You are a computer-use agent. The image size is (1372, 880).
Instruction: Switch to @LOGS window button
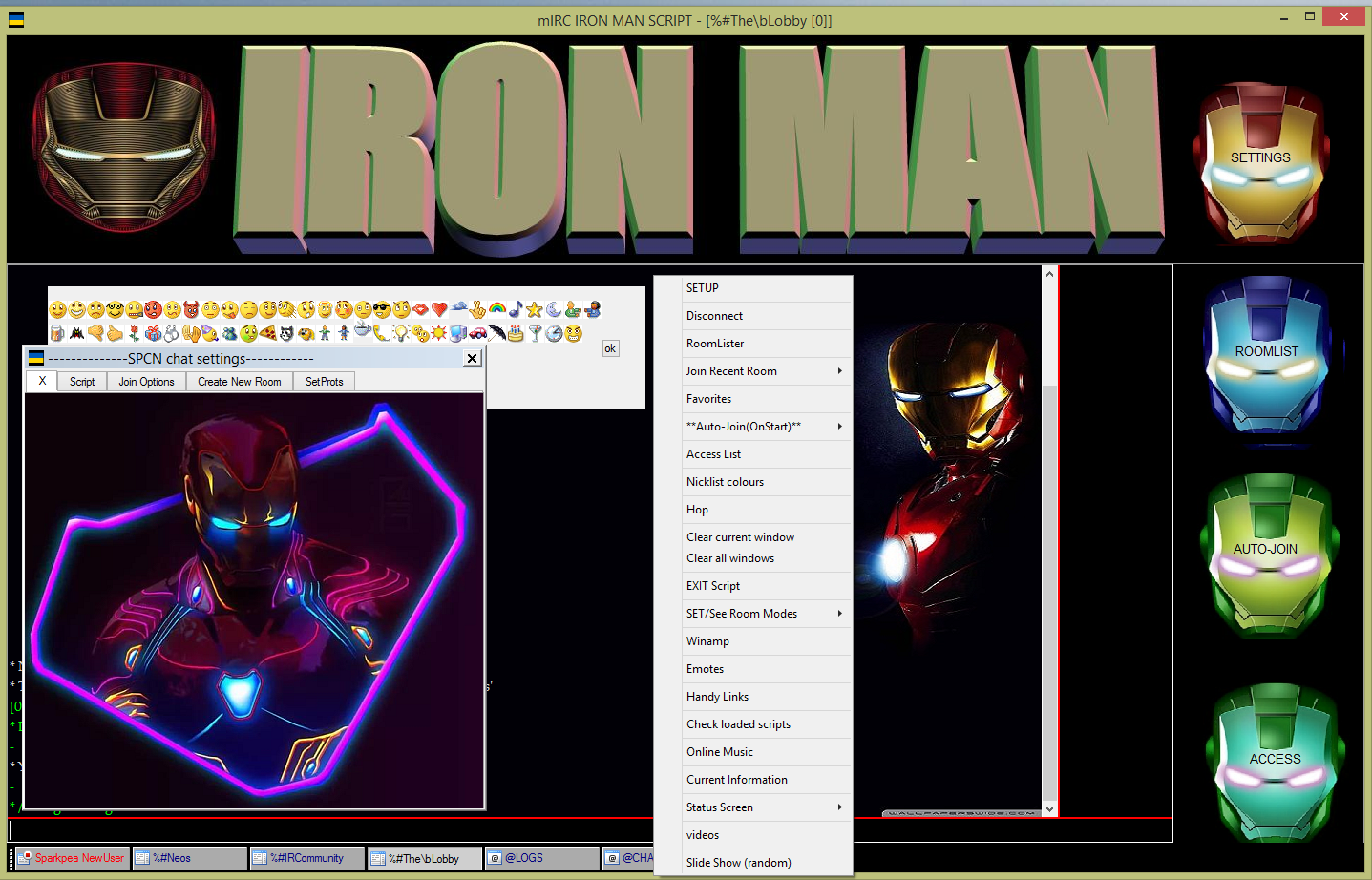click(x=542, y=858)
